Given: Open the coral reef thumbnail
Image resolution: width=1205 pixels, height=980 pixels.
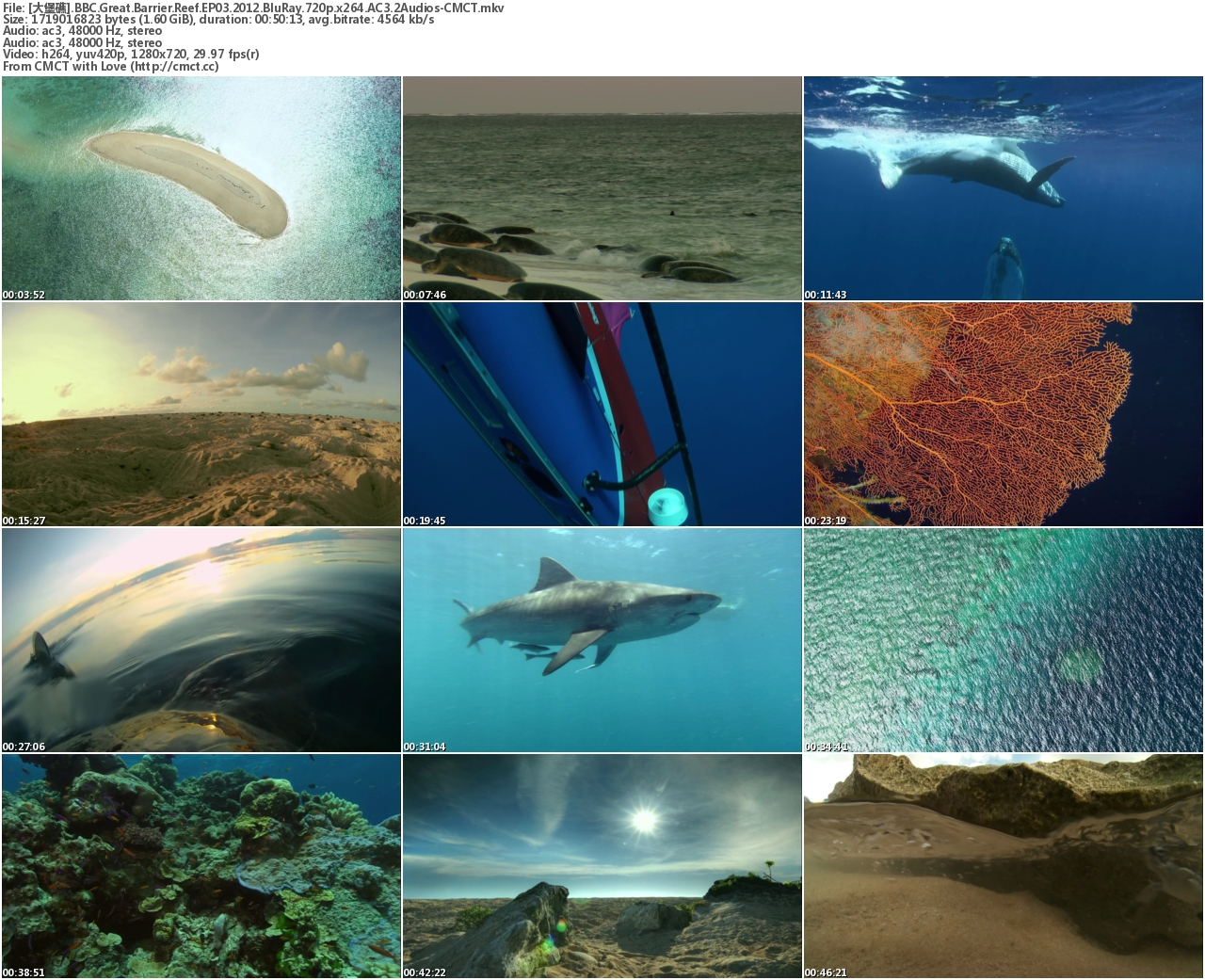Looking at the screenshot, I should click(201, 866).
